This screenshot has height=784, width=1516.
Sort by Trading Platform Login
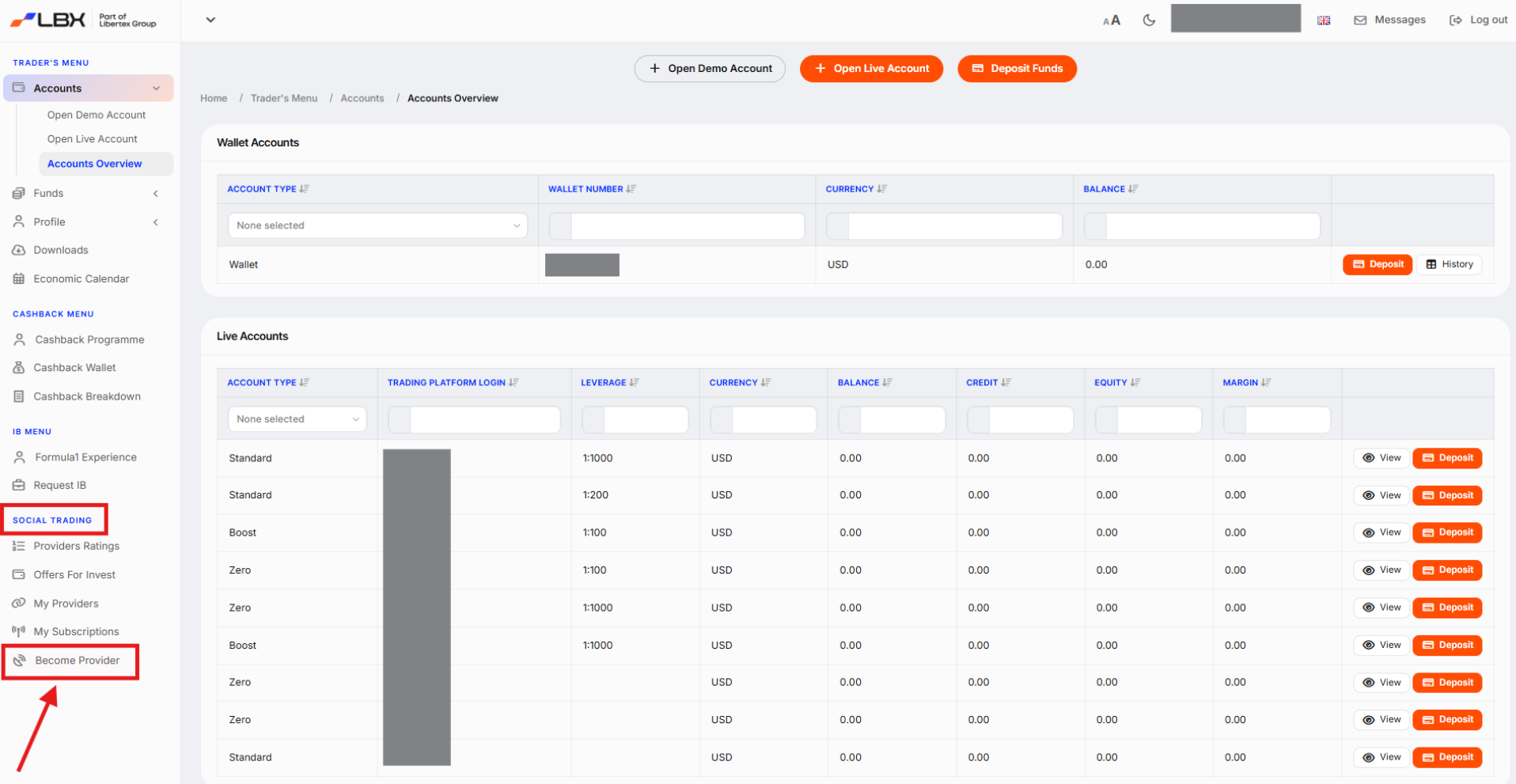[453, 383]
